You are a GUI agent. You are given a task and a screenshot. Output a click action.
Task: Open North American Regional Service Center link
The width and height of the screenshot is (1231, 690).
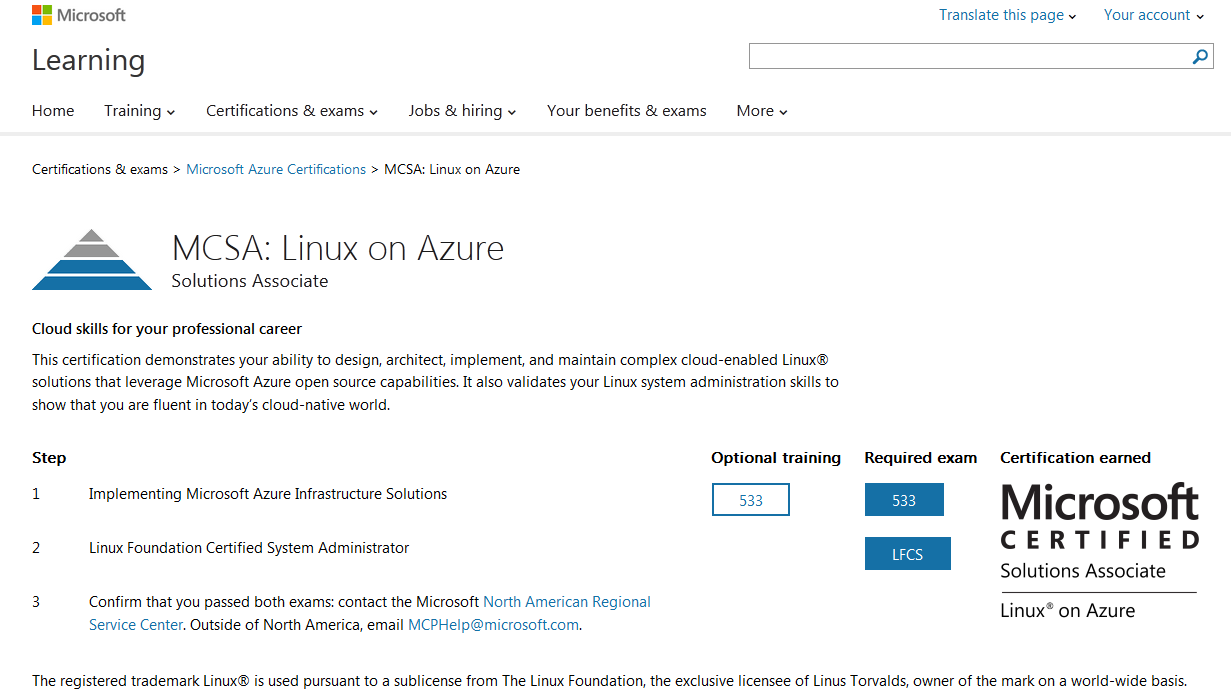370,613
